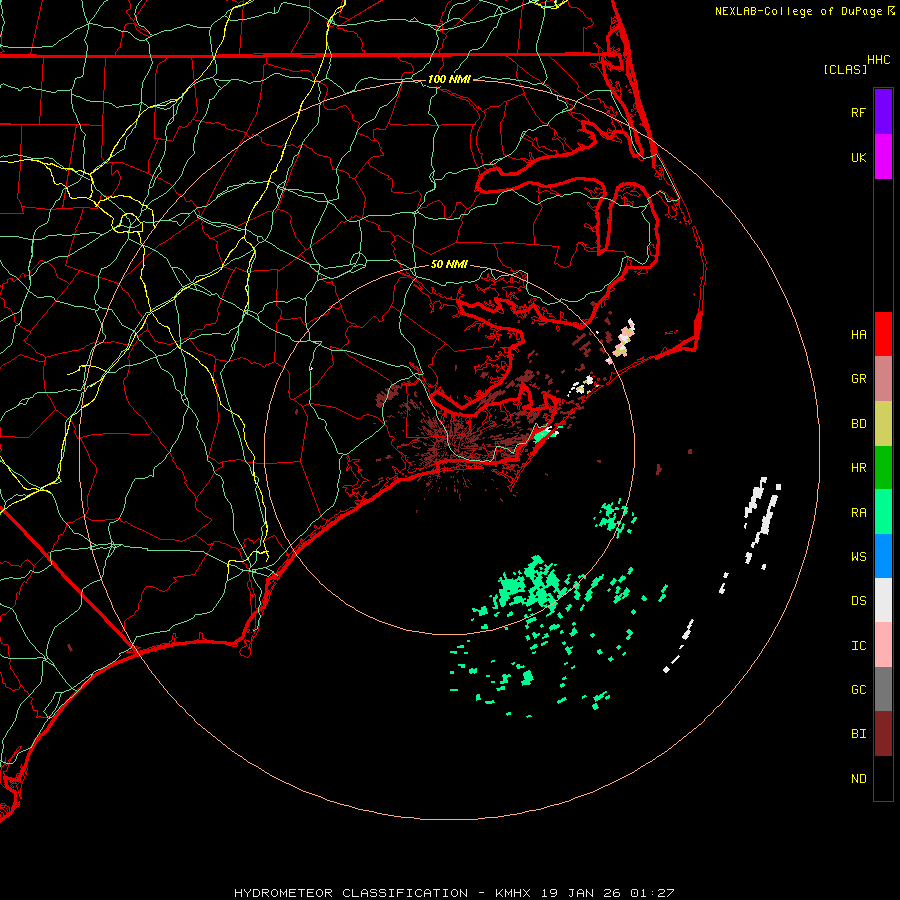Pick the RA light green legend swatch
This screenshot has width=900, height=900.
883,512
